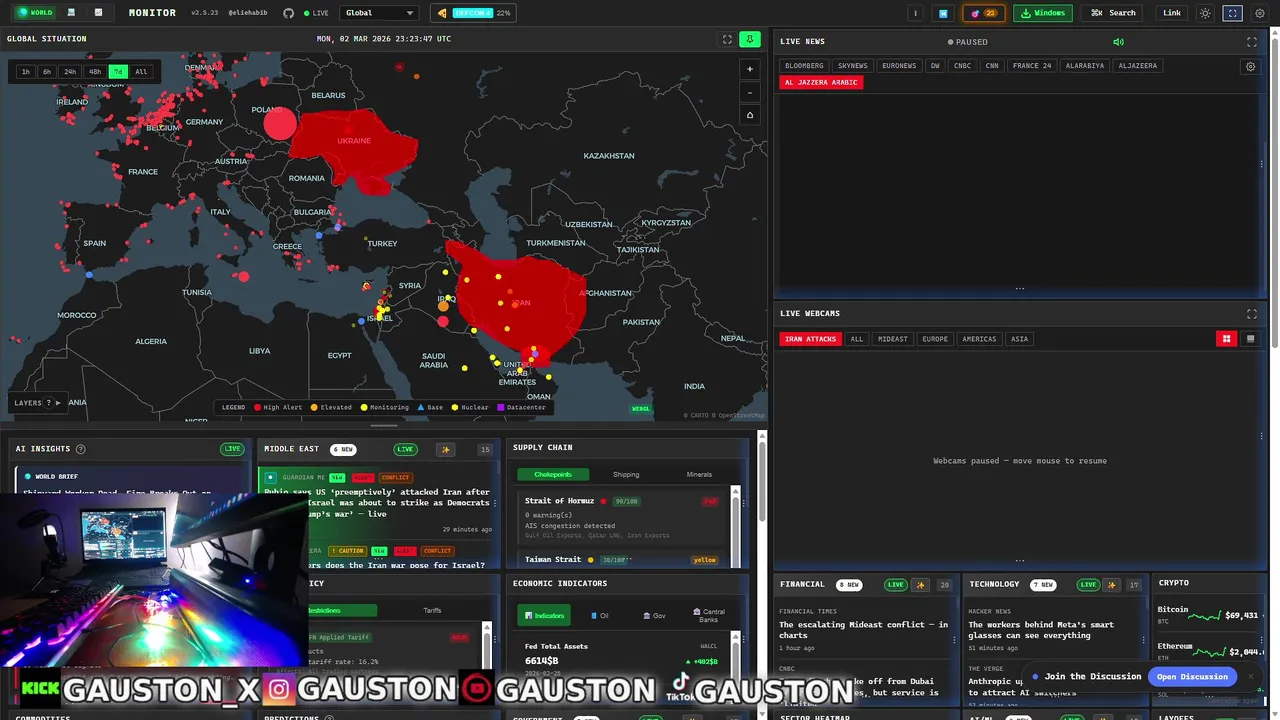Set map time range to 24h
Viewport: 1280px width, 720px height.
point(70,72)
